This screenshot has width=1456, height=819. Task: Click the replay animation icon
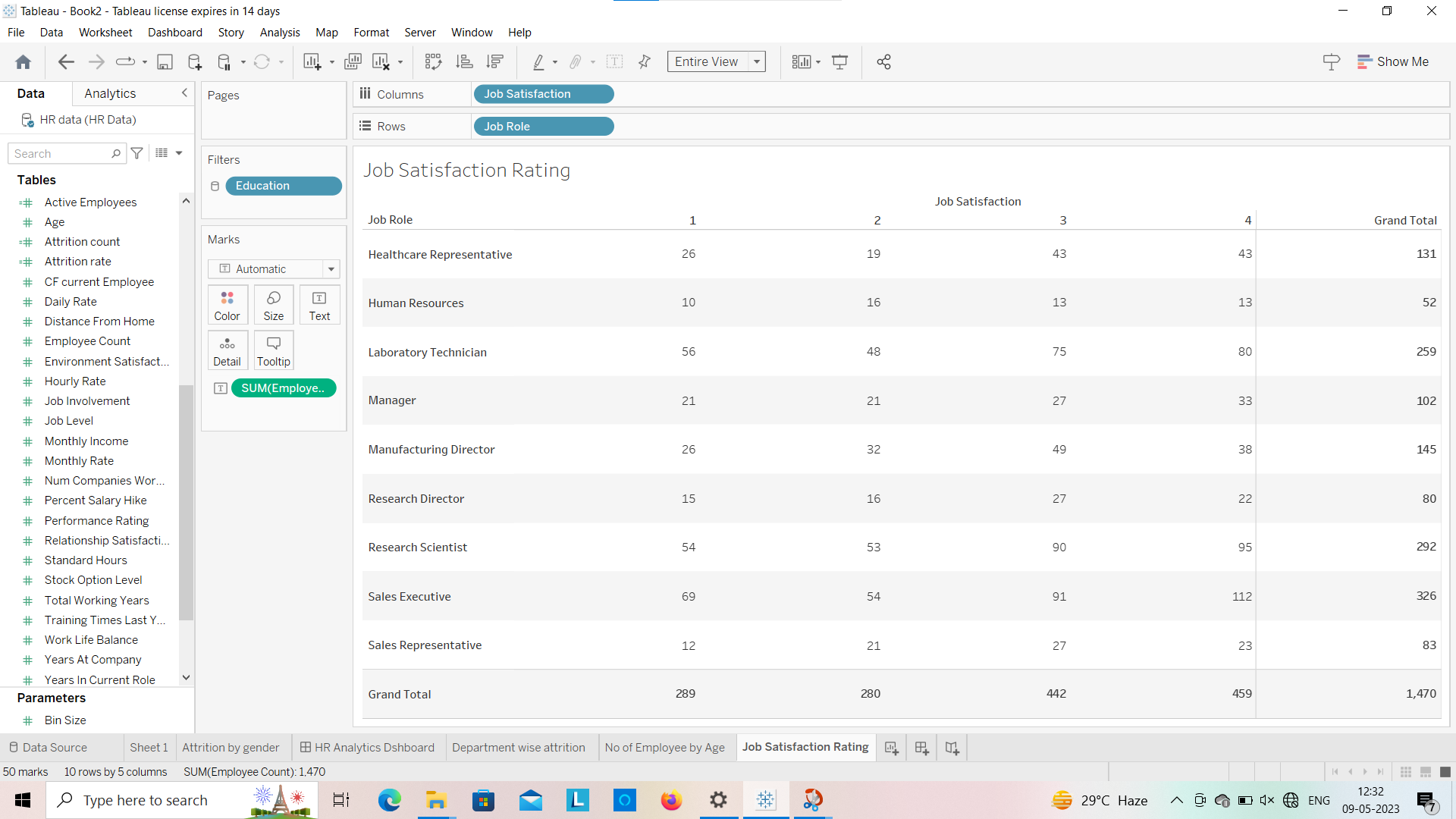(125, 62)
